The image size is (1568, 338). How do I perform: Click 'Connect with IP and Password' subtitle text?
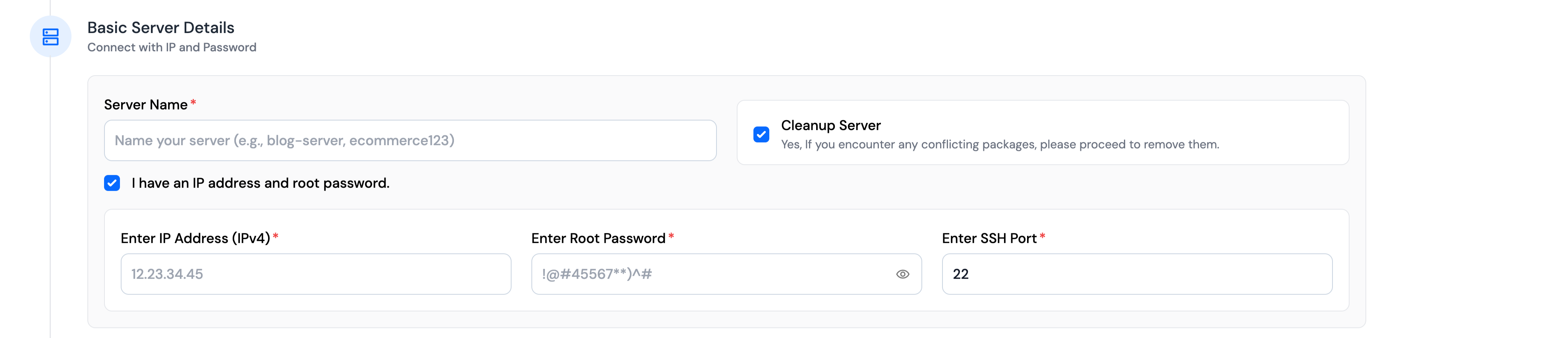(x=172, y=47)
